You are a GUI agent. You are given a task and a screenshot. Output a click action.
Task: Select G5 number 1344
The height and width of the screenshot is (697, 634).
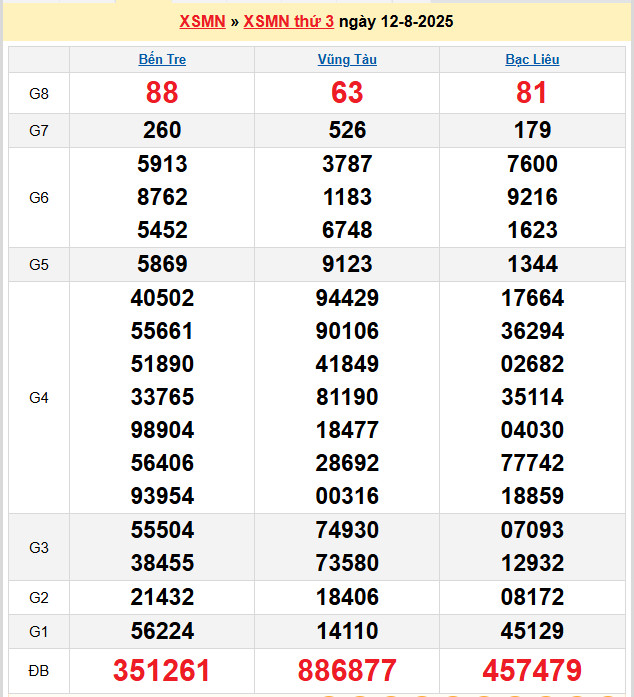532,264
